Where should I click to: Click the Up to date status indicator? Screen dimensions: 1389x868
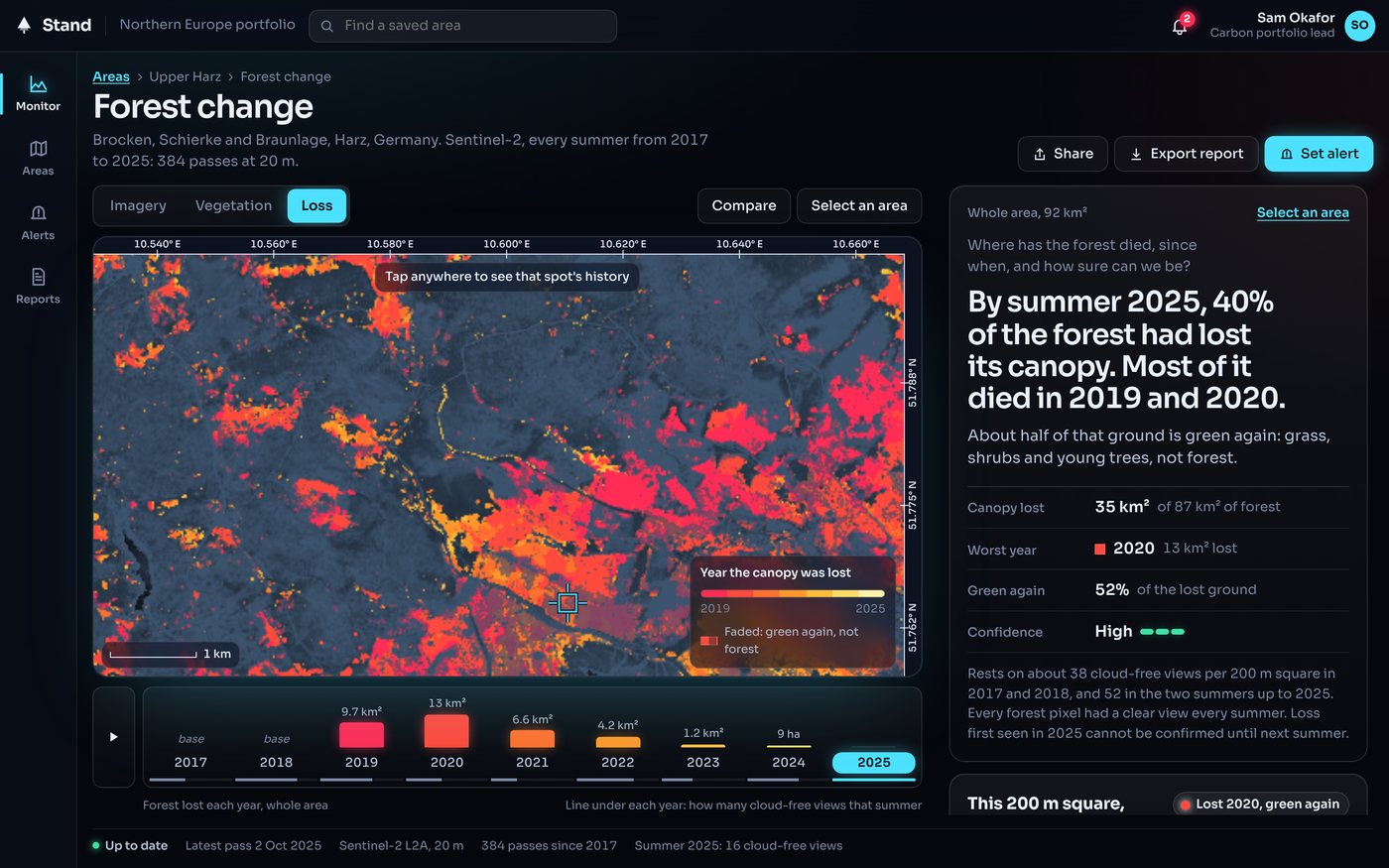click(130, 846)
